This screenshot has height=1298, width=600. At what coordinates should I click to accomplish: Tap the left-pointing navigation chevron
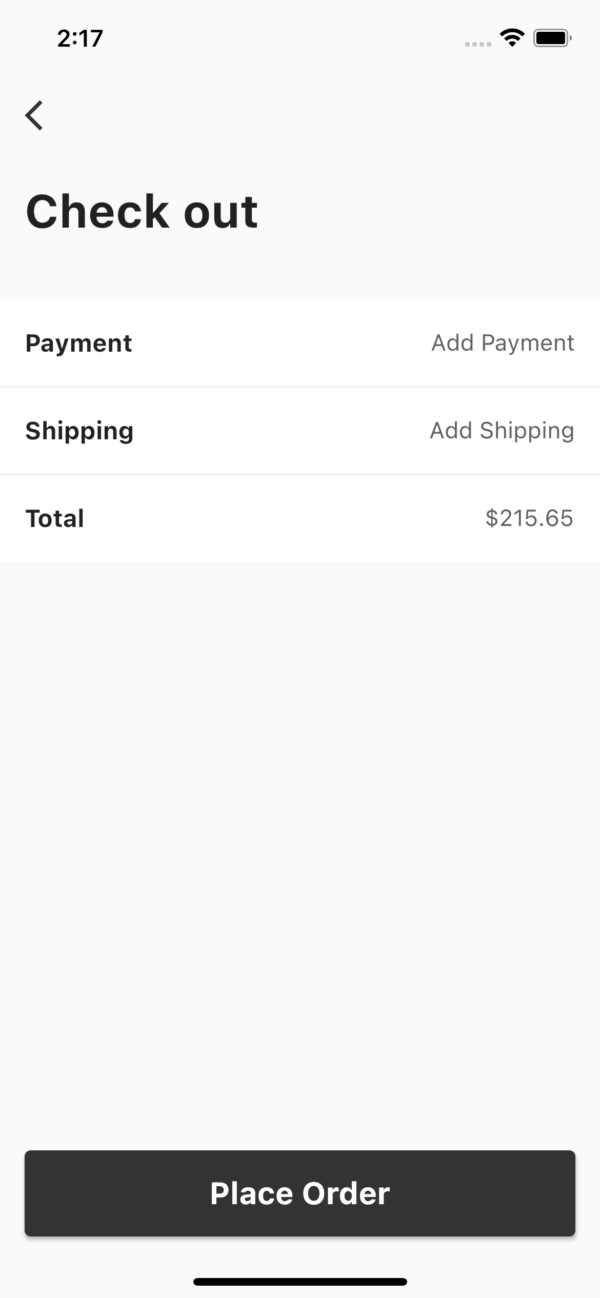pyautogui.click(x=34, y=115)
